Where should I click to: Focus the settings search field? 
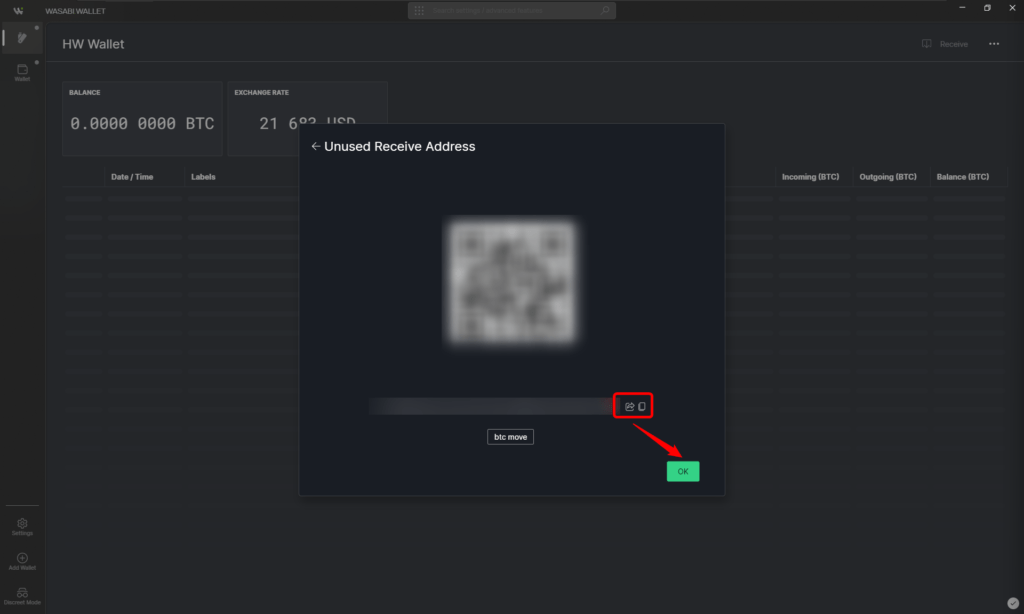[x=512, y=10]
